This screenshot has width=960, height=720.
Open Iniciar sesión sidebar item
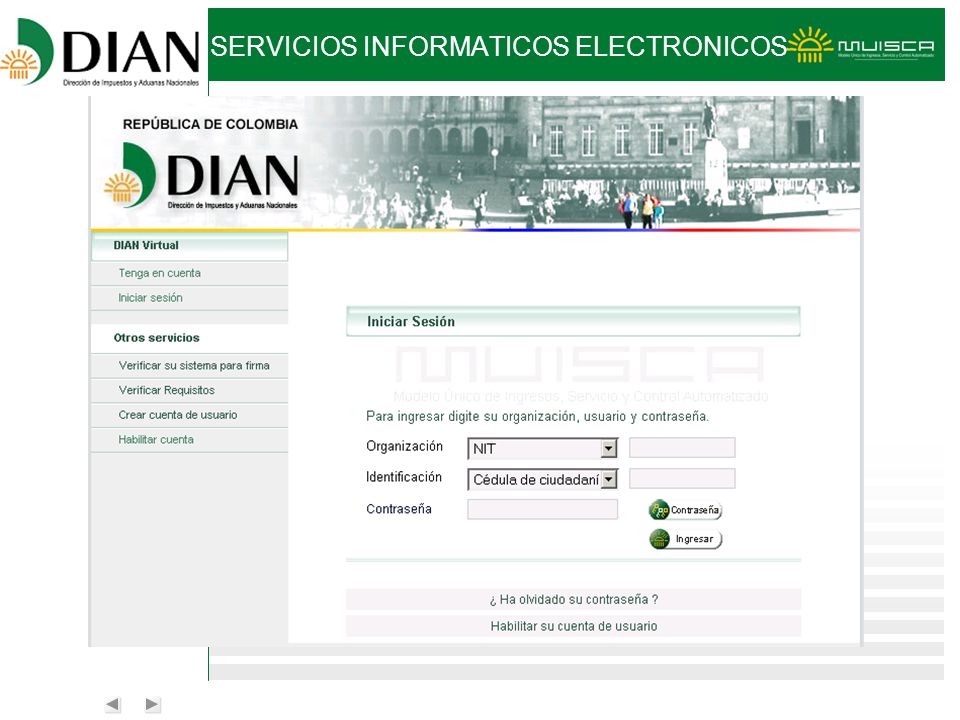click(x=189, y=298)
